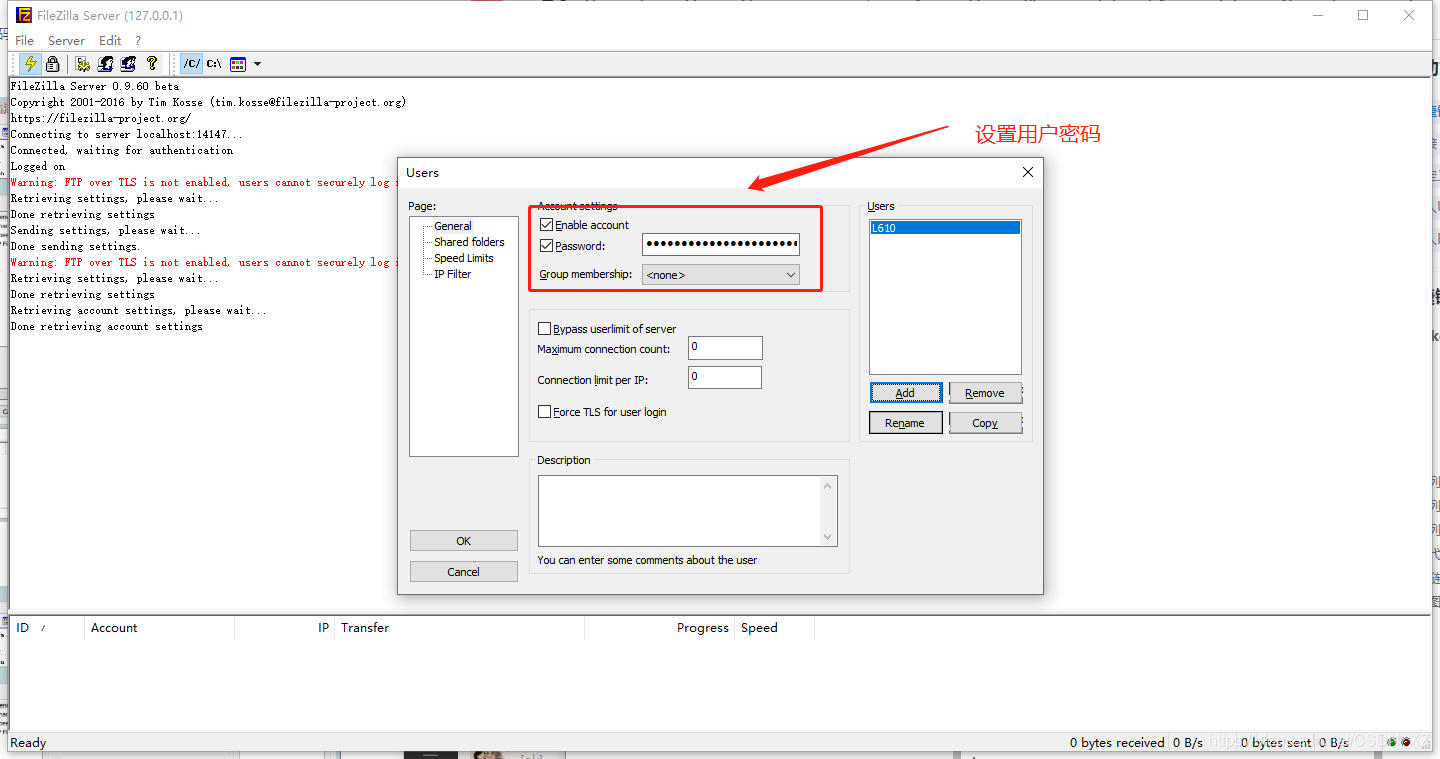
Task: Open the Group membership dropdown
Action: [x=721, y=274]
